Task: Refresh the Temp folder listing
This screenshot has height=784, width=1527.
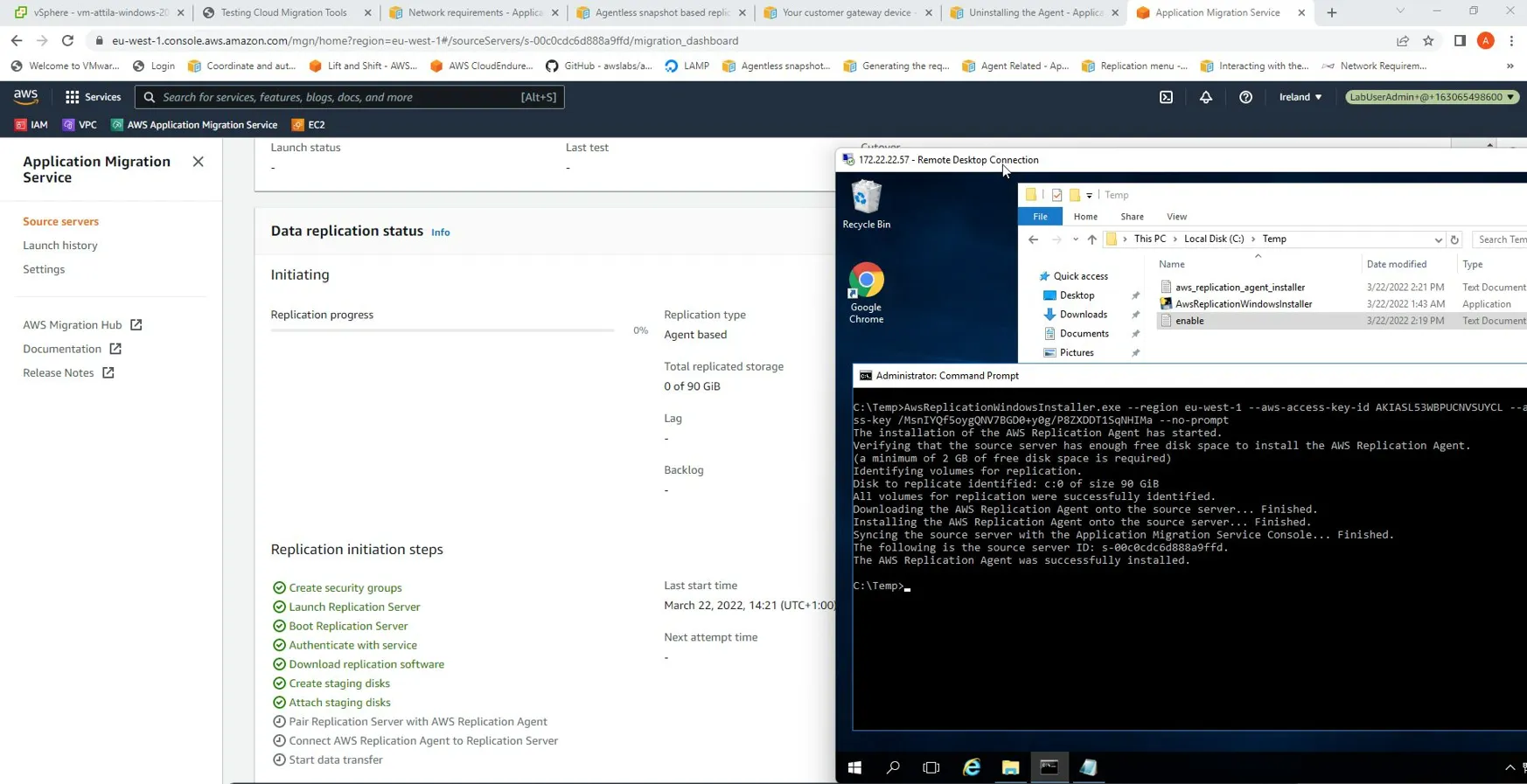Action: (x=1454, y=239)
